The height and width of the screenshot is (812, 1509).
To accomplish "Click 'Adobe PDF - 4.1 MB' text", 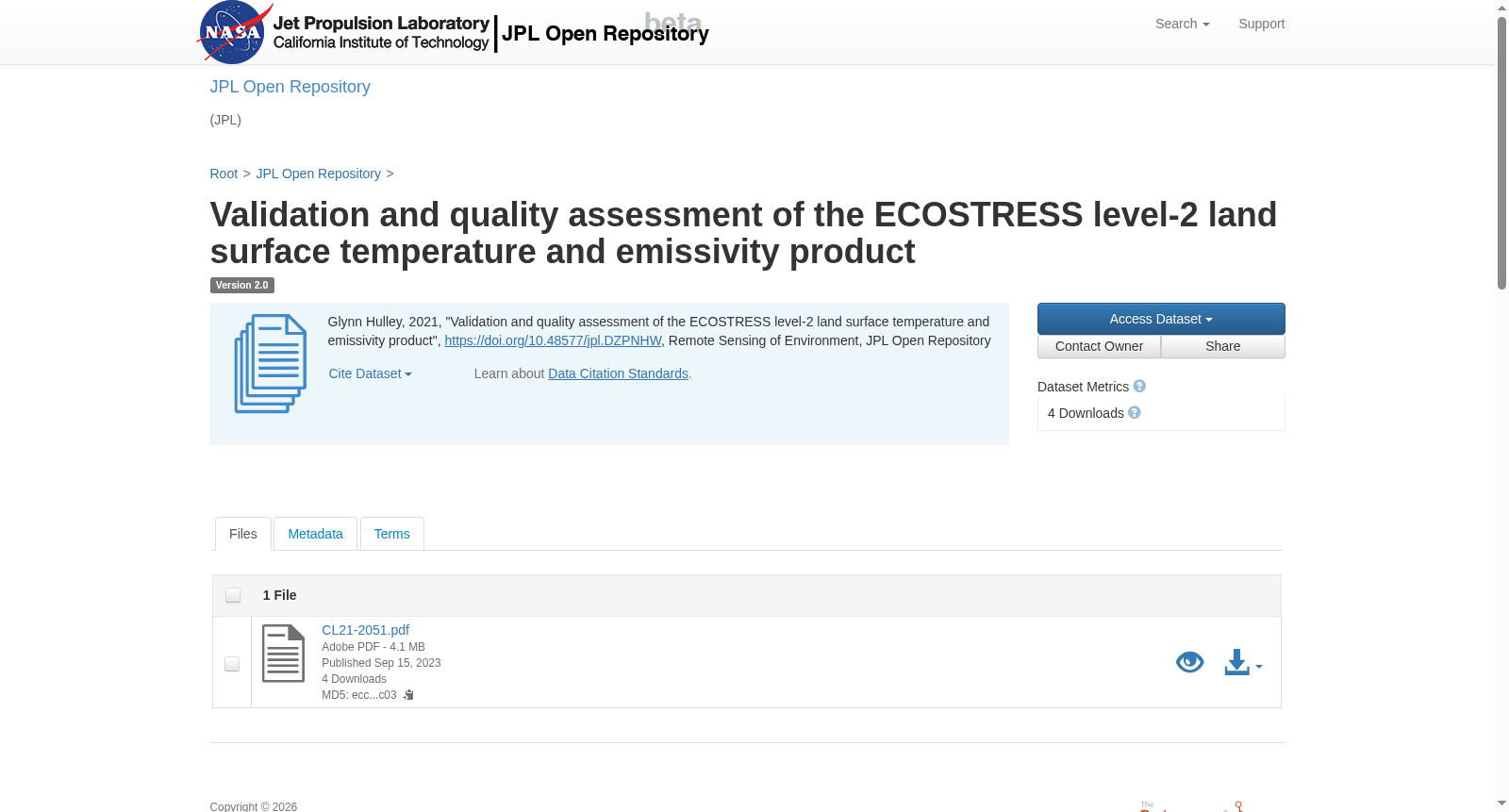I will click(373, 647).
